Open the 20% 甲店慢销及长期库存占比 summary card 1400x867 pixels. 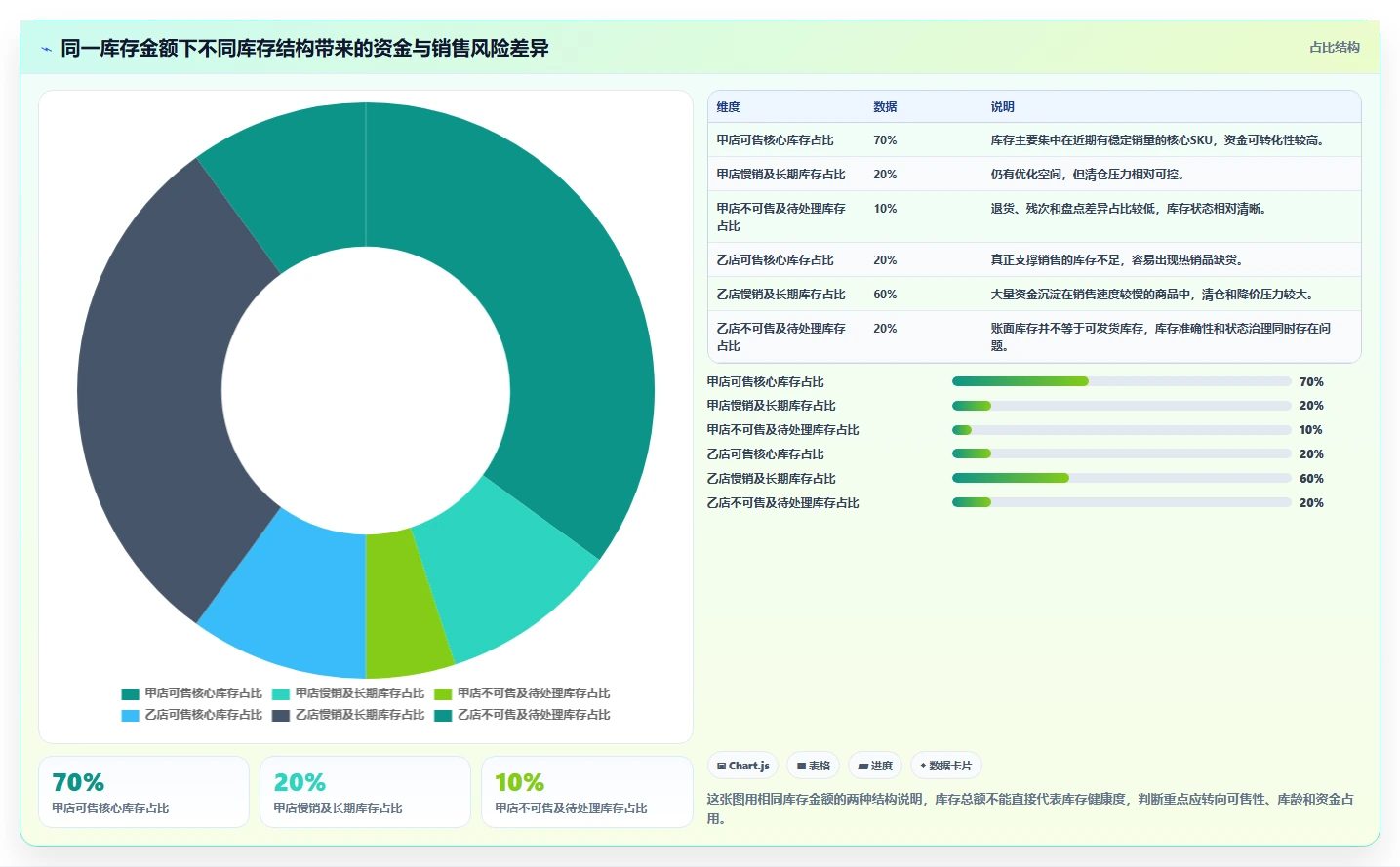pyautogui.click(x=365, y=792)
